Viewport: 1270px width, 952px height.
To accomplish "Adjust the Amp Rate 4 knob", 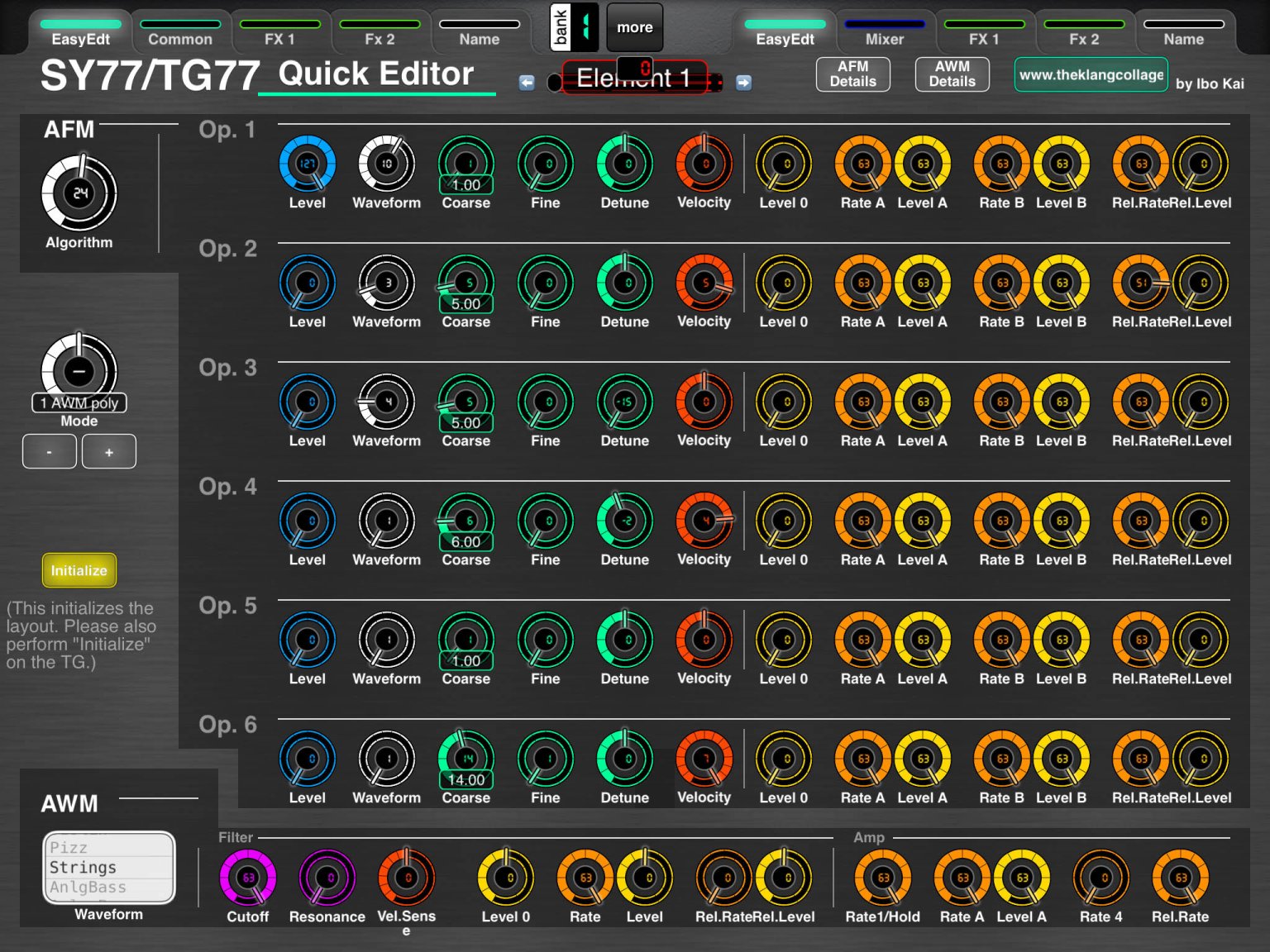I will [1101, 878].
